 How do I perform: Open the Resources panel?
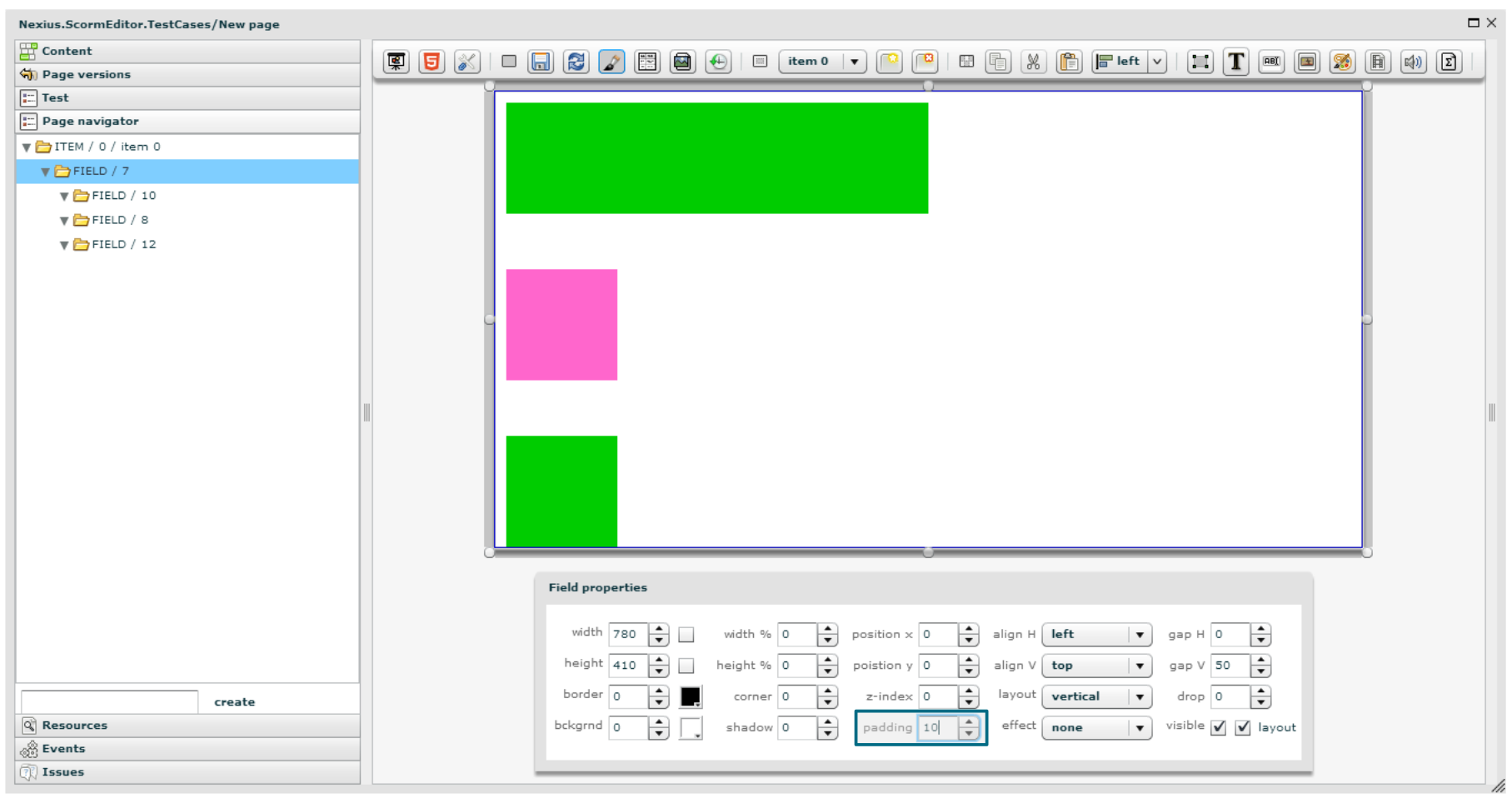[75, 725]
